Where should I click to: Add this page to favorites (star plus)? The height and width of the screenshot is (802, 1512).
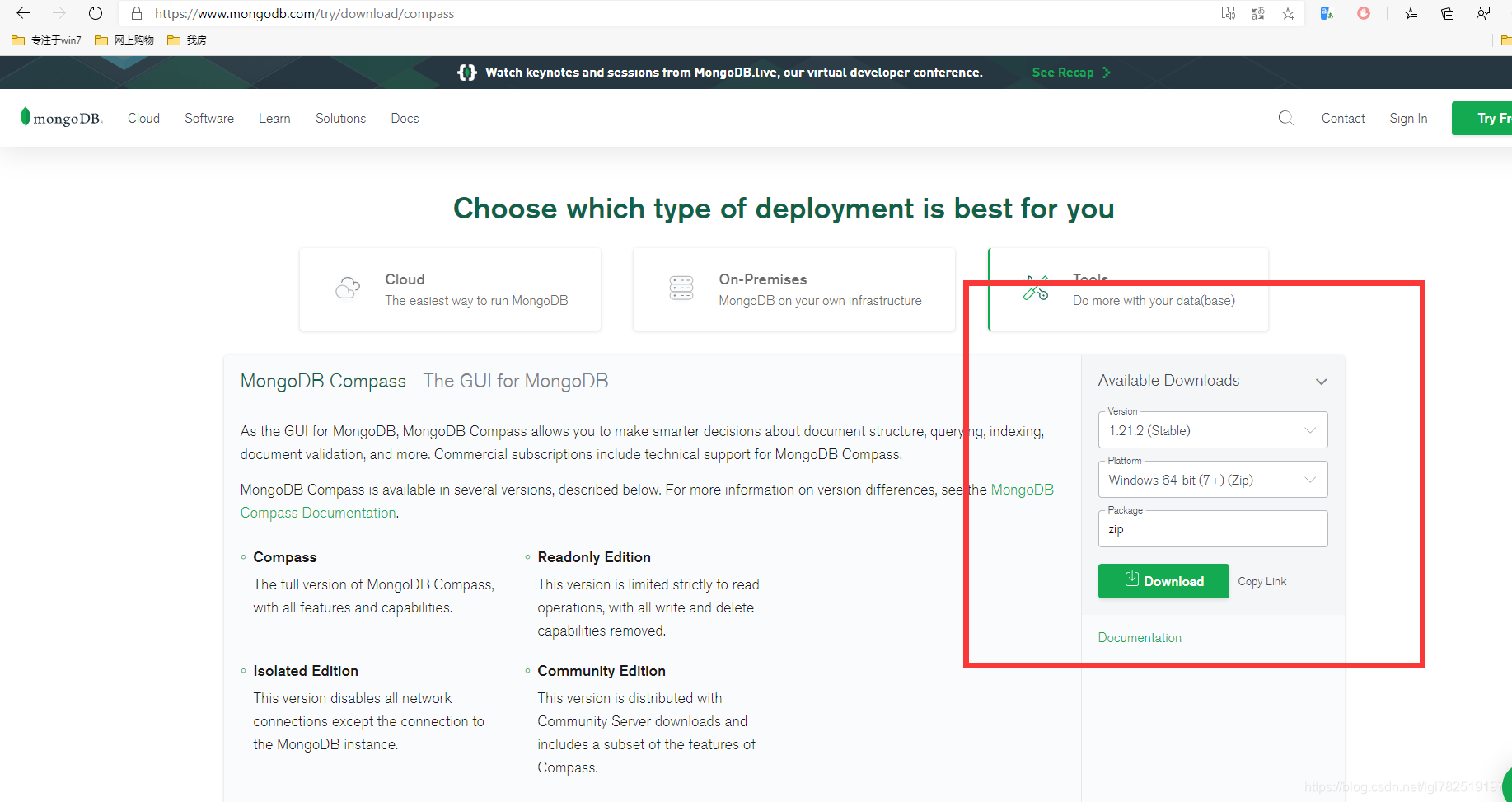1288,13
